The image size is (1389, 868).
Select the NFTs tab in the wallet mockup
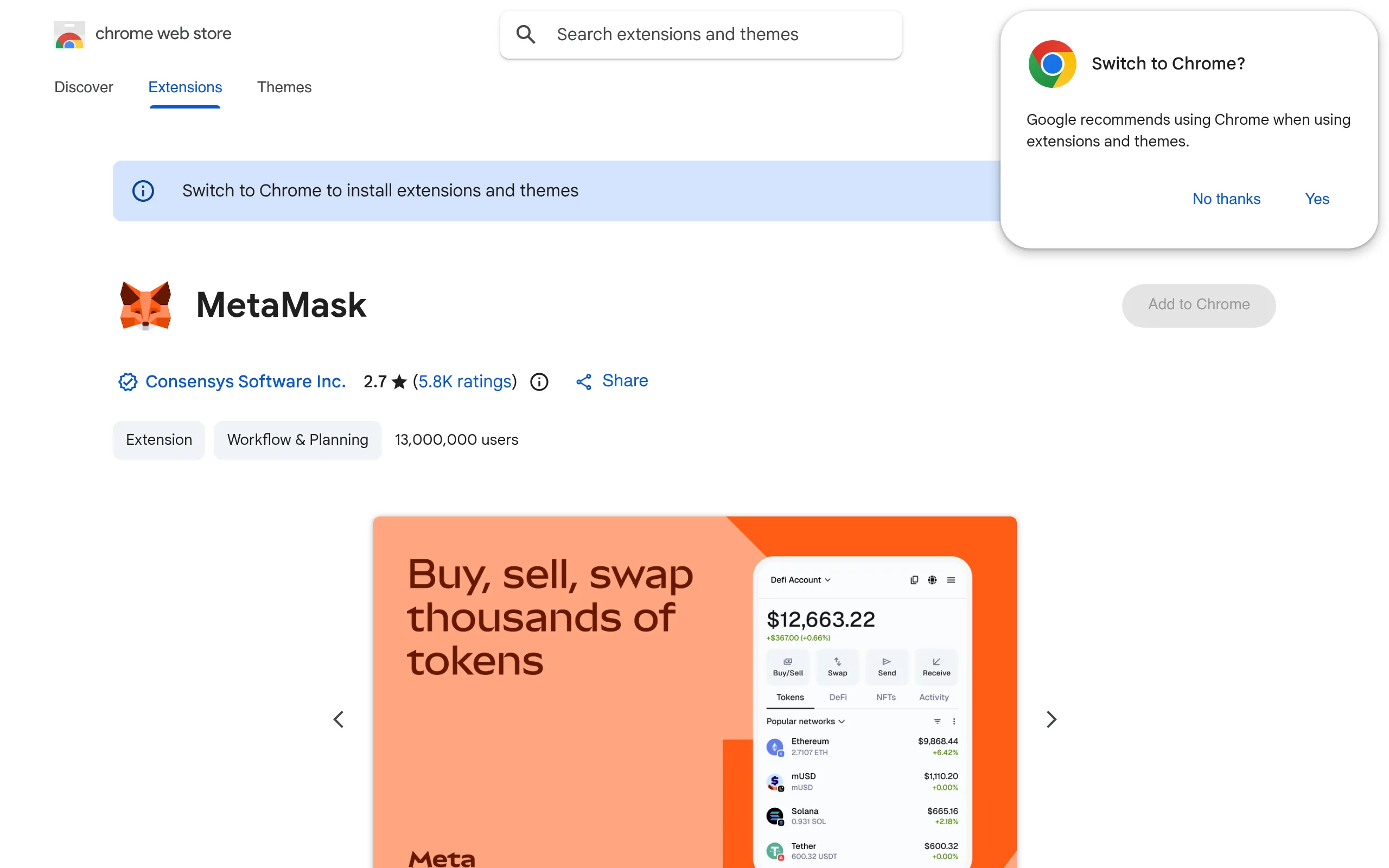click(x=886, y=698)
